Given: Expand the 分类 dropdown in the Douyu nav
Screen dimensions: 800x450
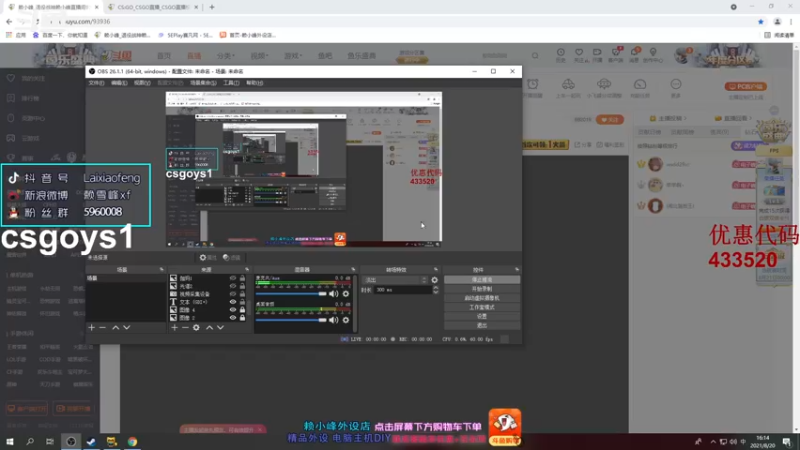Looking at the screenshot, I should point(225,56).
